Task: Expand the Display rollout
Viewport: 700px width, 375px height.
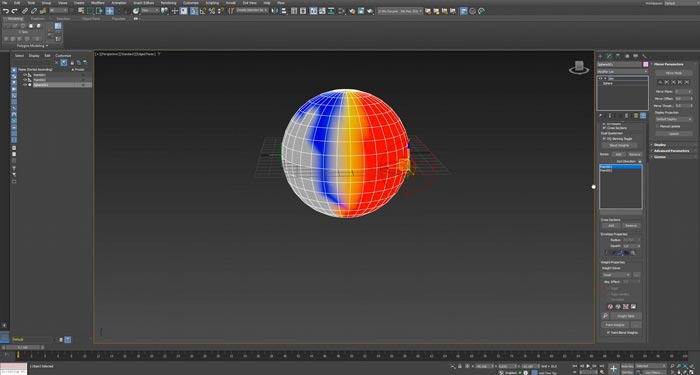Action: [660, 145]
